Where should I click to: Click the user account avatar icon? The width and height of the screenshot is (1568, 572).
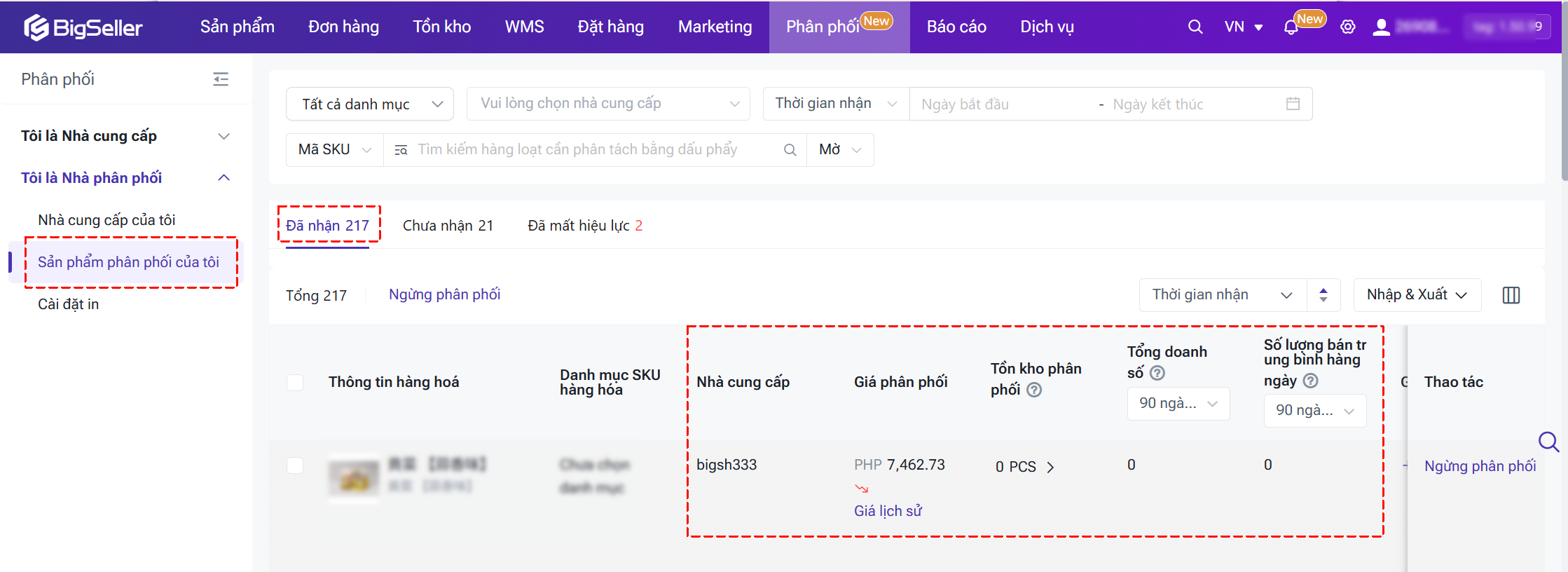1381,27
